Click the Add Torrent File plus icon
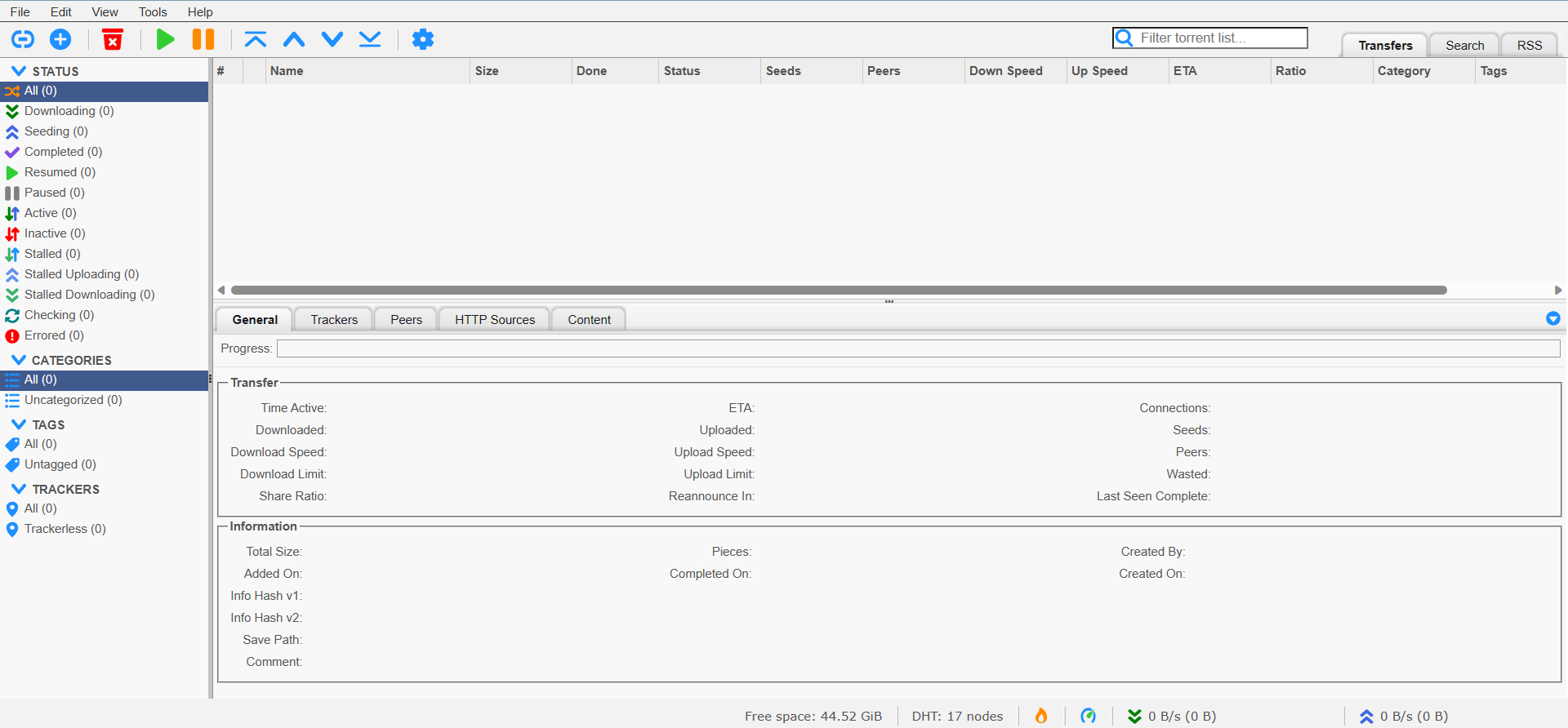Screen dimensions: 1568x728 click(x=60, y=39)
